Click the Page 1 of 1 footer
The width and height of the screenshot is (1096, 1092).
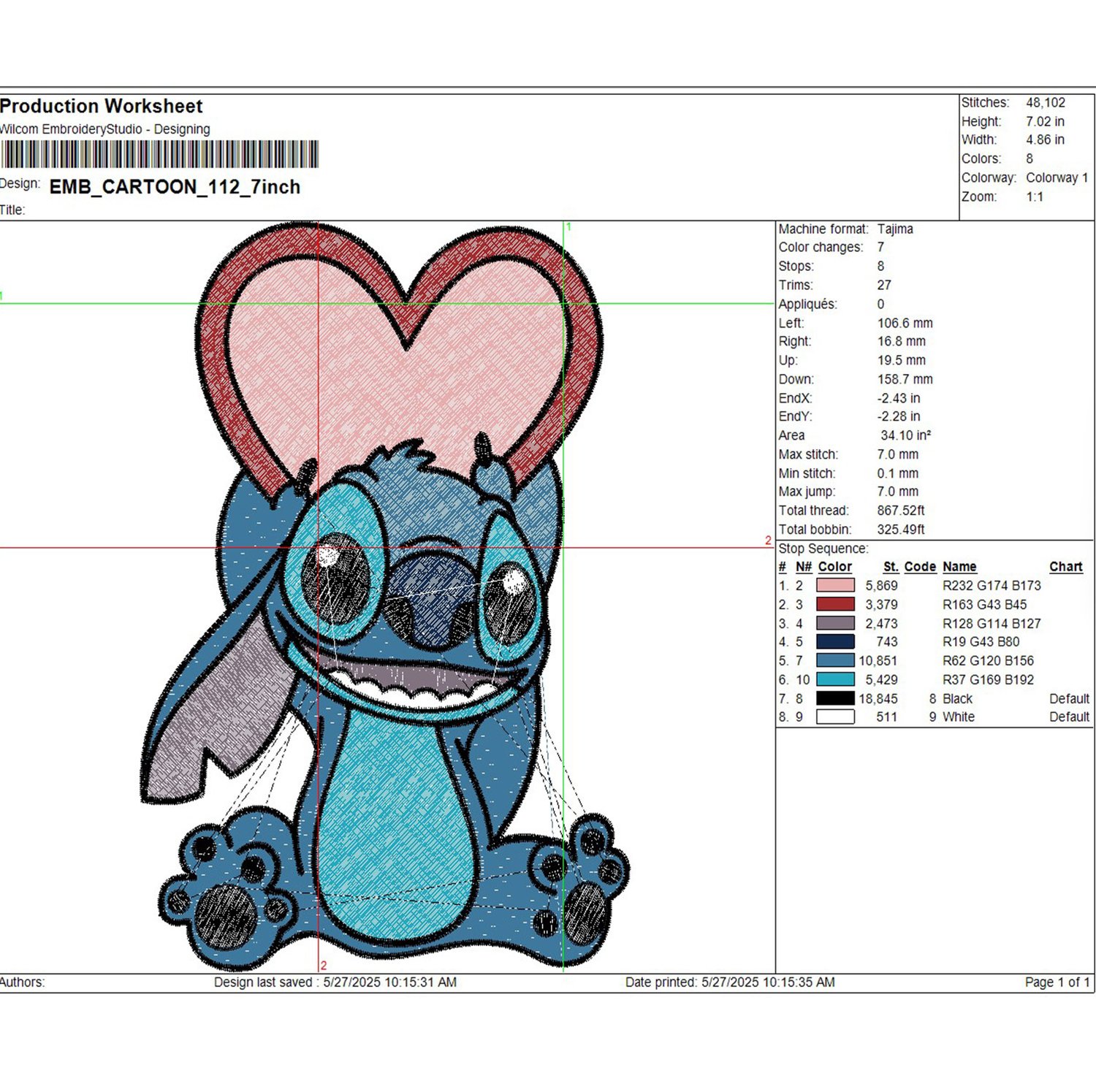[x=1057, y=982]
